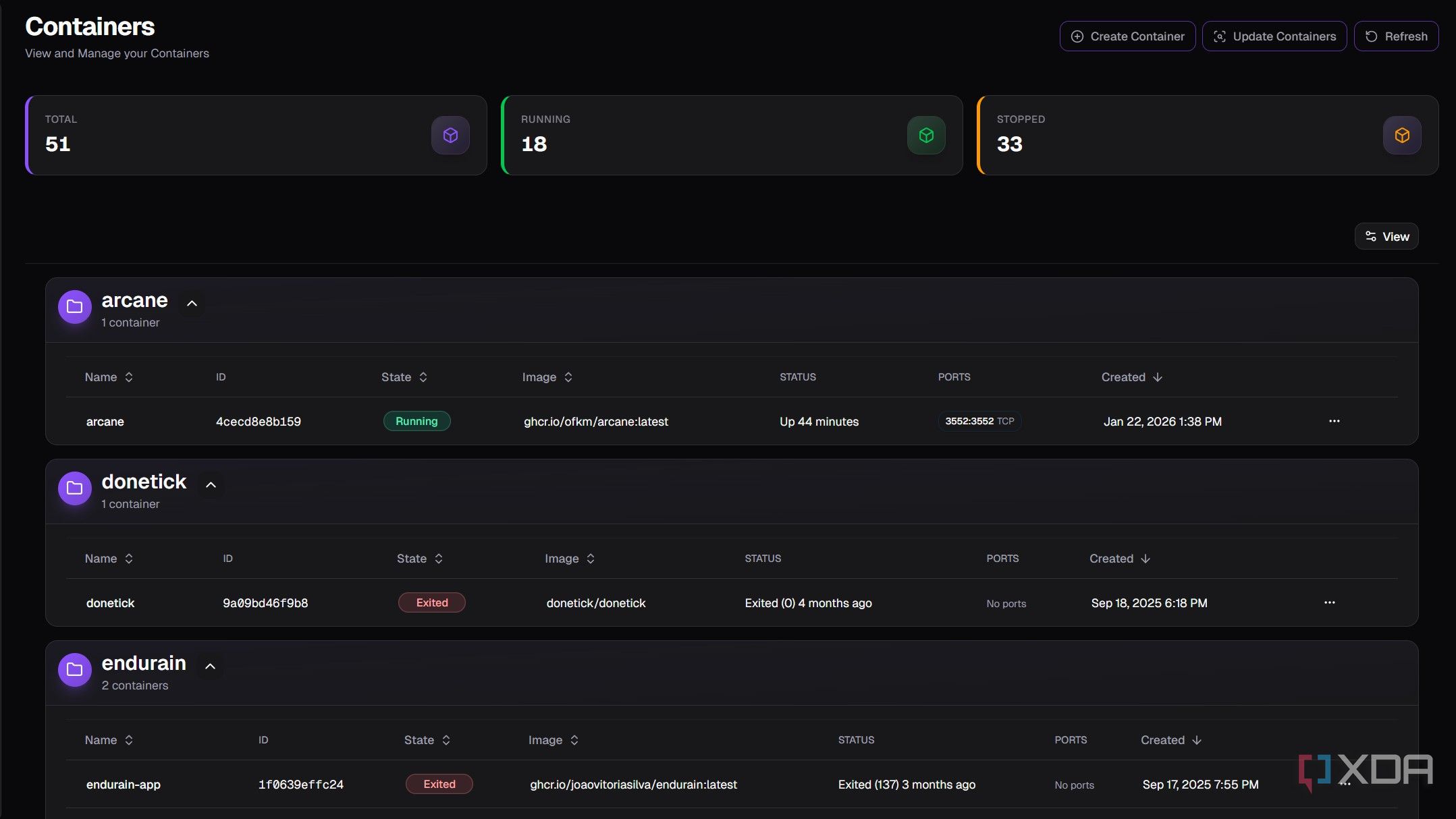The width and height of the screenshot is (1456, 819).
Task: Select container ID 4cecd8e8b159
Action: [x=259, y=422]
